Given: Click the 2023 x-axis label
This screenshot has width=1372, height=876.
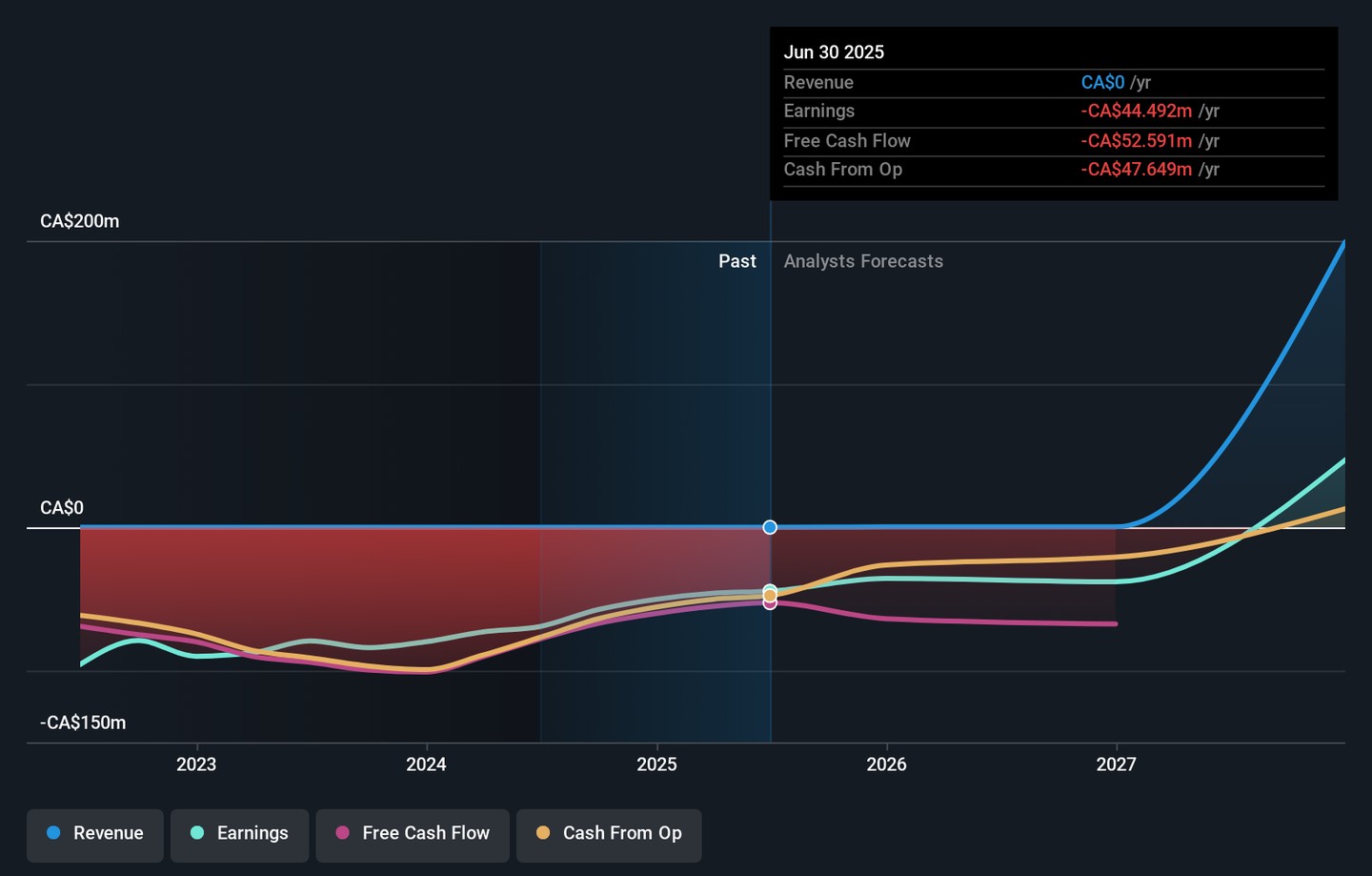Looking at the screenshot, I should click(196, 764).
